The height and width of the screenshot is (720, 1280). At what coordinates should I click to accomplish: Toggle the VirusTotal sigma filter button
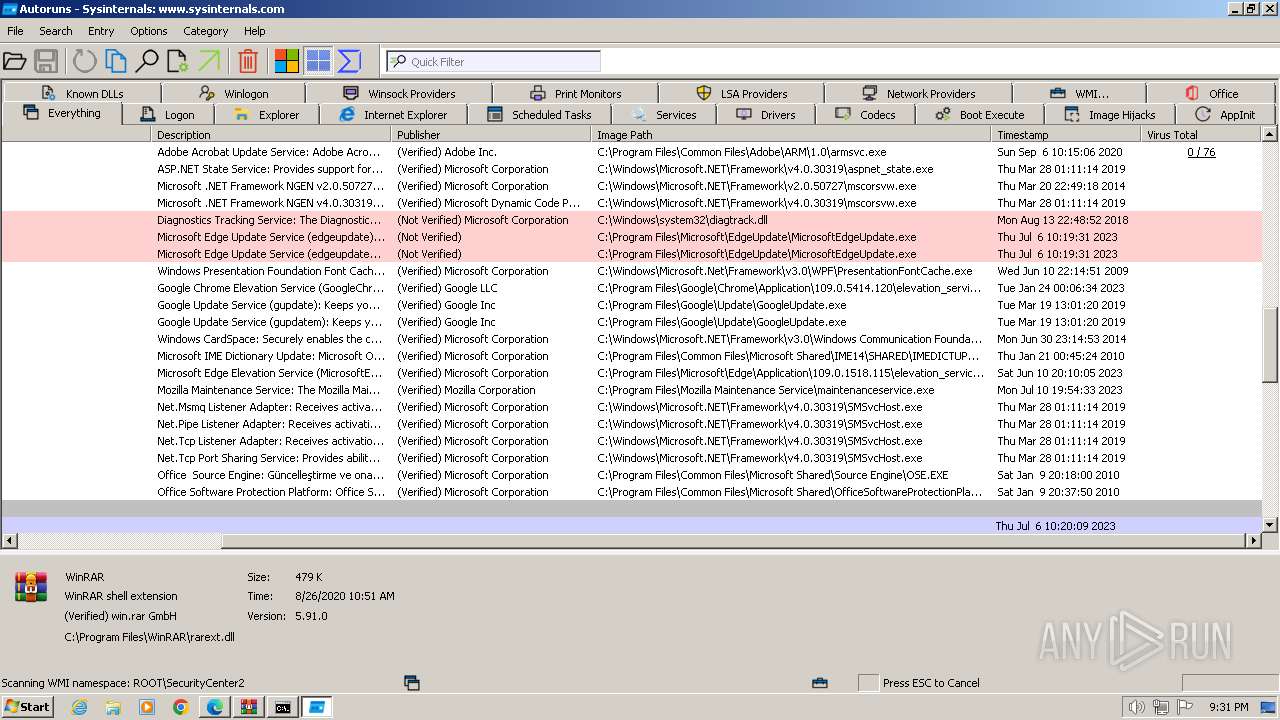349,62
